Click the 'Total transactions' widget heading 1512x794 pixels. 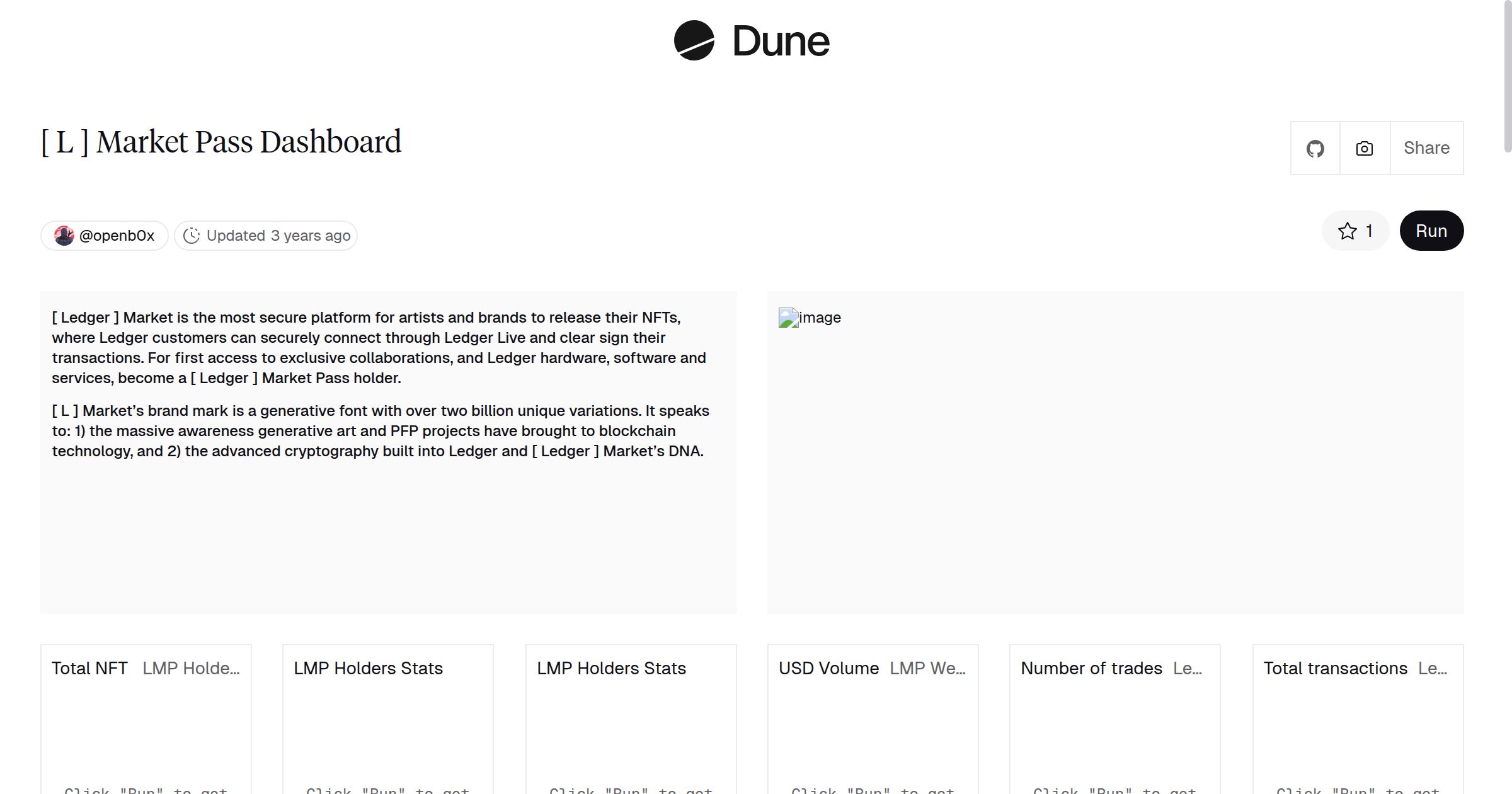click(x=1335, y=668)
